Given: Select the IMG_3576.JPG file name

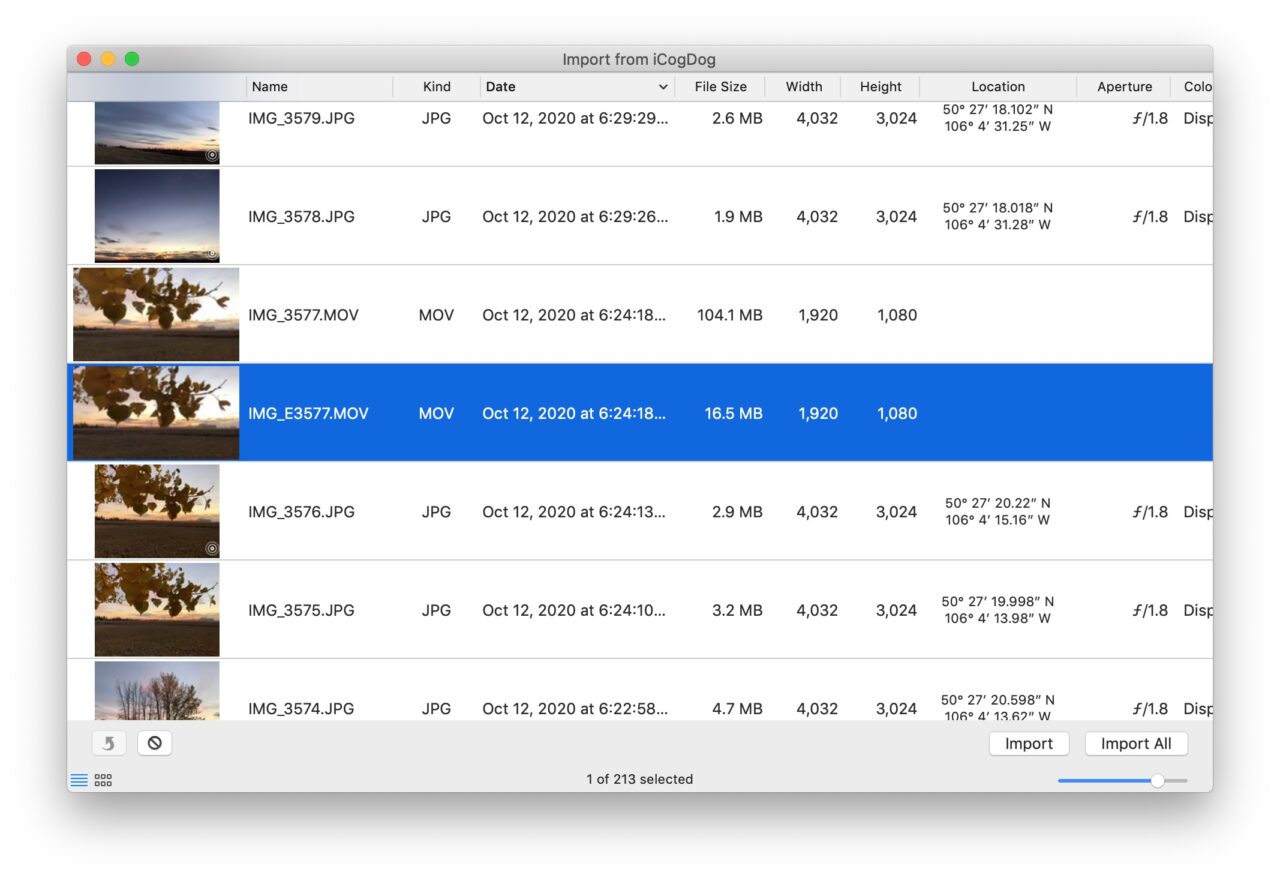Looking at the screenshot, I should point(301,511).
